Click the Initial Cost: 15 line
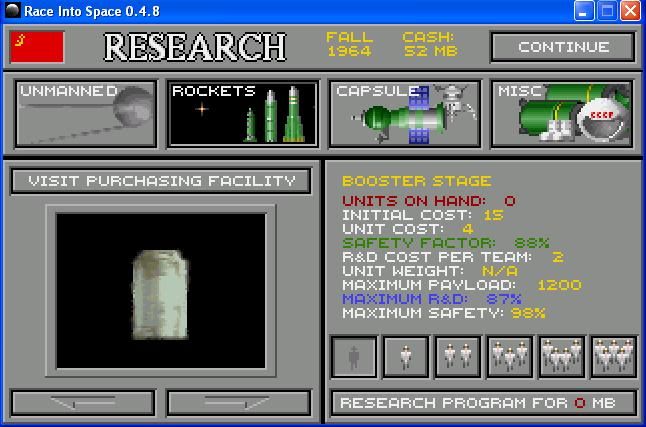The width and height of the screenshot is (646, 427). click(423, 215)
